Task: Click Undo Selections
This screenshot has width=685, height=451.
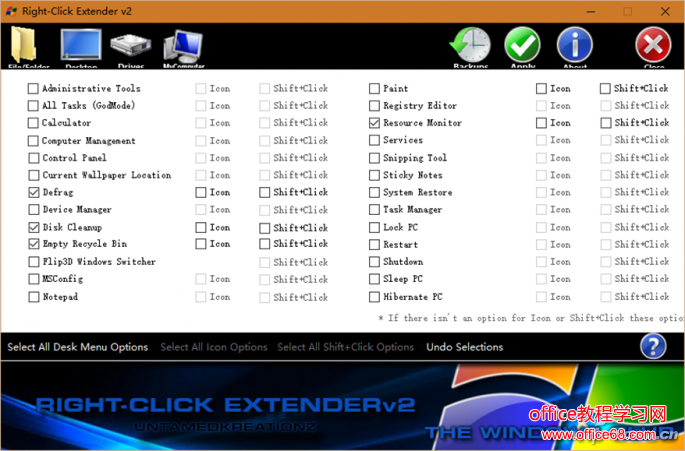Action: pos(465,347)
